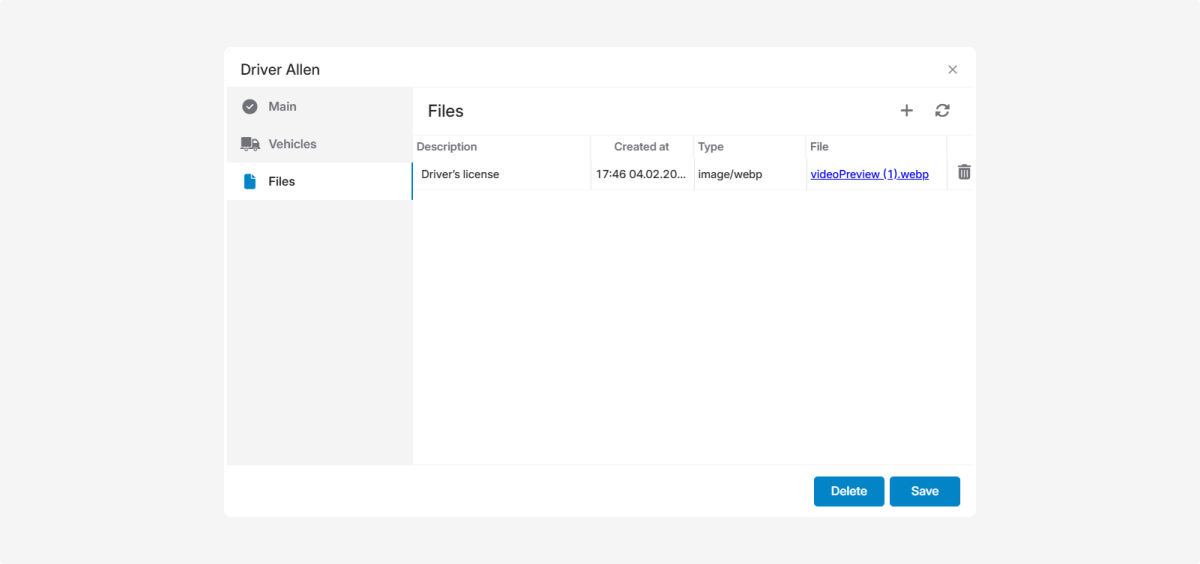Refresh the Files list
Viewport: 1200px width, 564px height.
click(x=942, y=111)
